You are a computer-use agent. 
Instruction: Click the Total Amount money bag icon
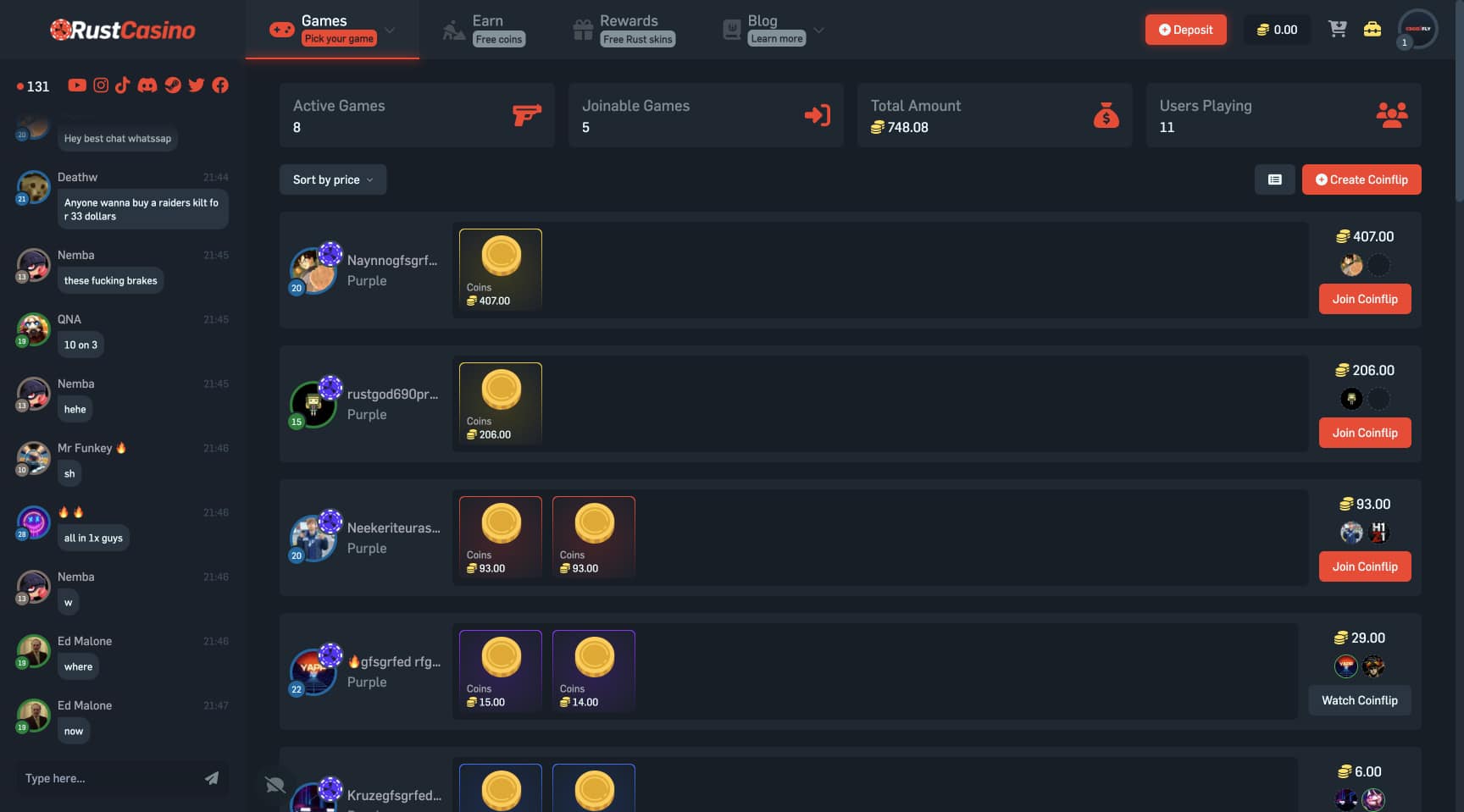pyautogui.click(x=1106, y=115)
